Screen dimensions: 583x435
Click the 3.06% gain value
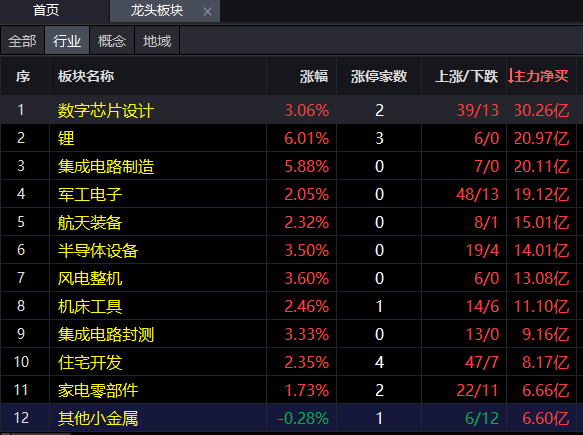pyautogui.click(x=307, y=110)
